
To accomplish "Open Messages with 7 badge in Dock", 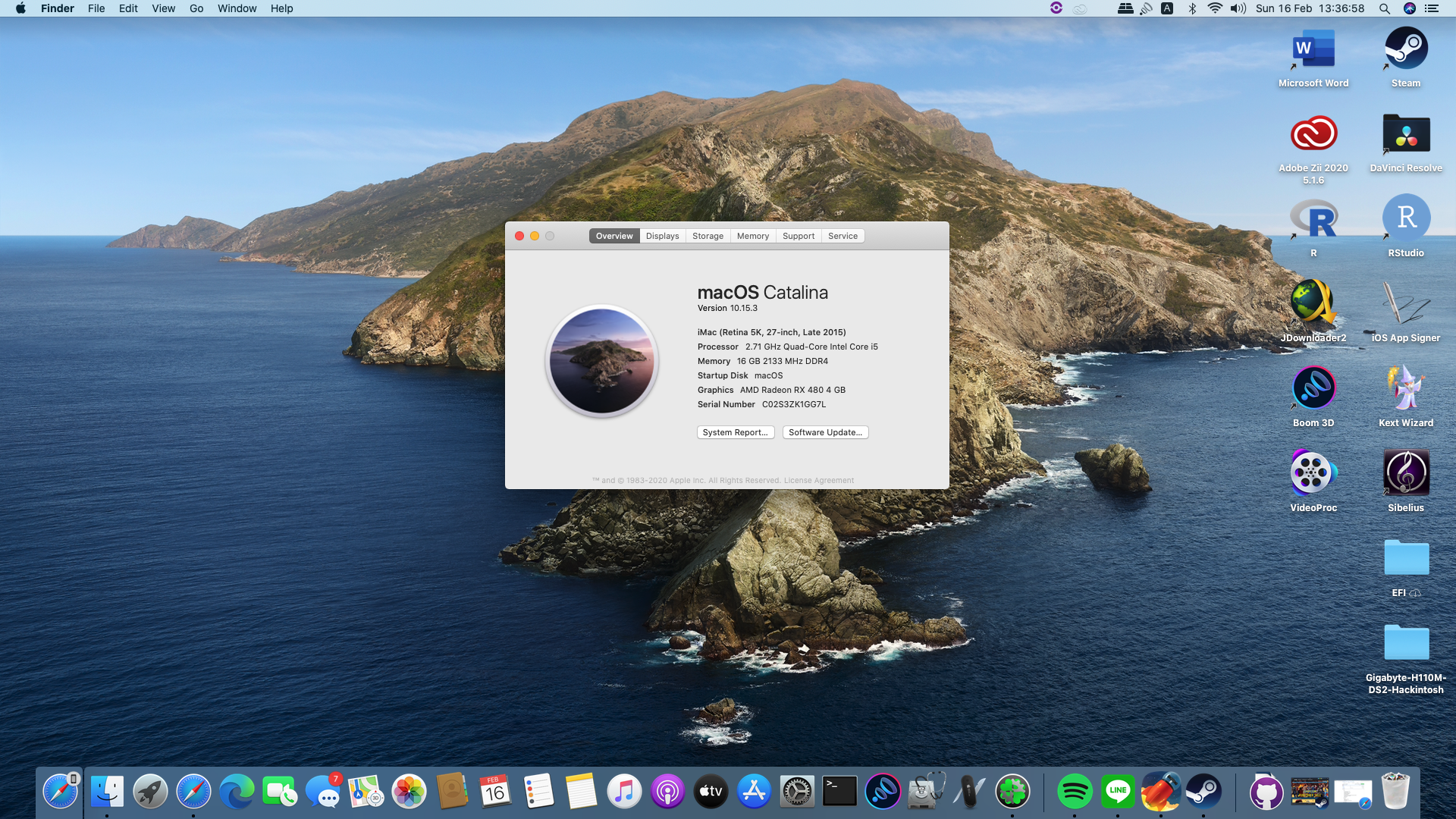I will 323,792.
